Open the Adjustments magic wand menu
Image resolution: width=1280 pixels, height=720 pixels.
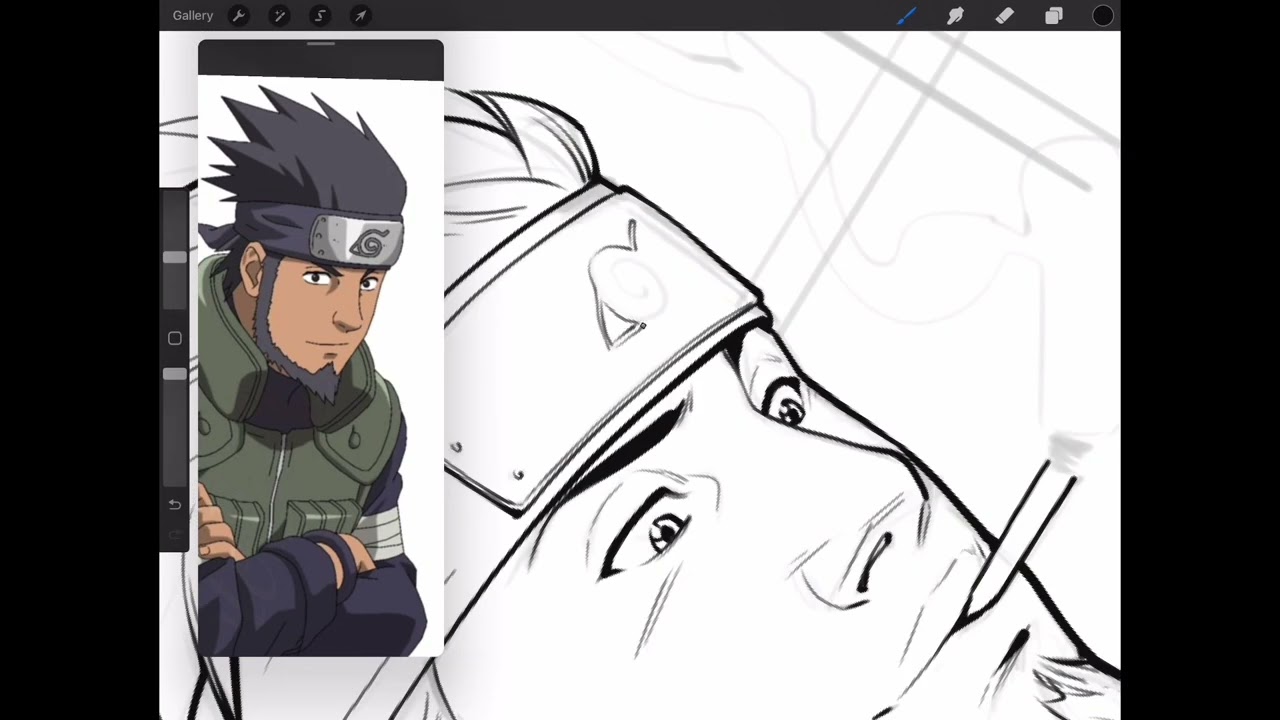pos(280,16)
